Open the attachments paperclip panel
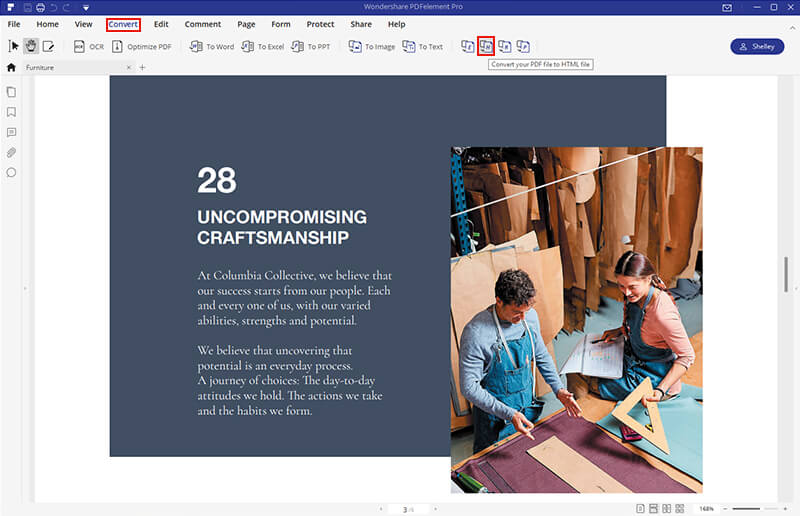The image size is (800, 516). 11,152
